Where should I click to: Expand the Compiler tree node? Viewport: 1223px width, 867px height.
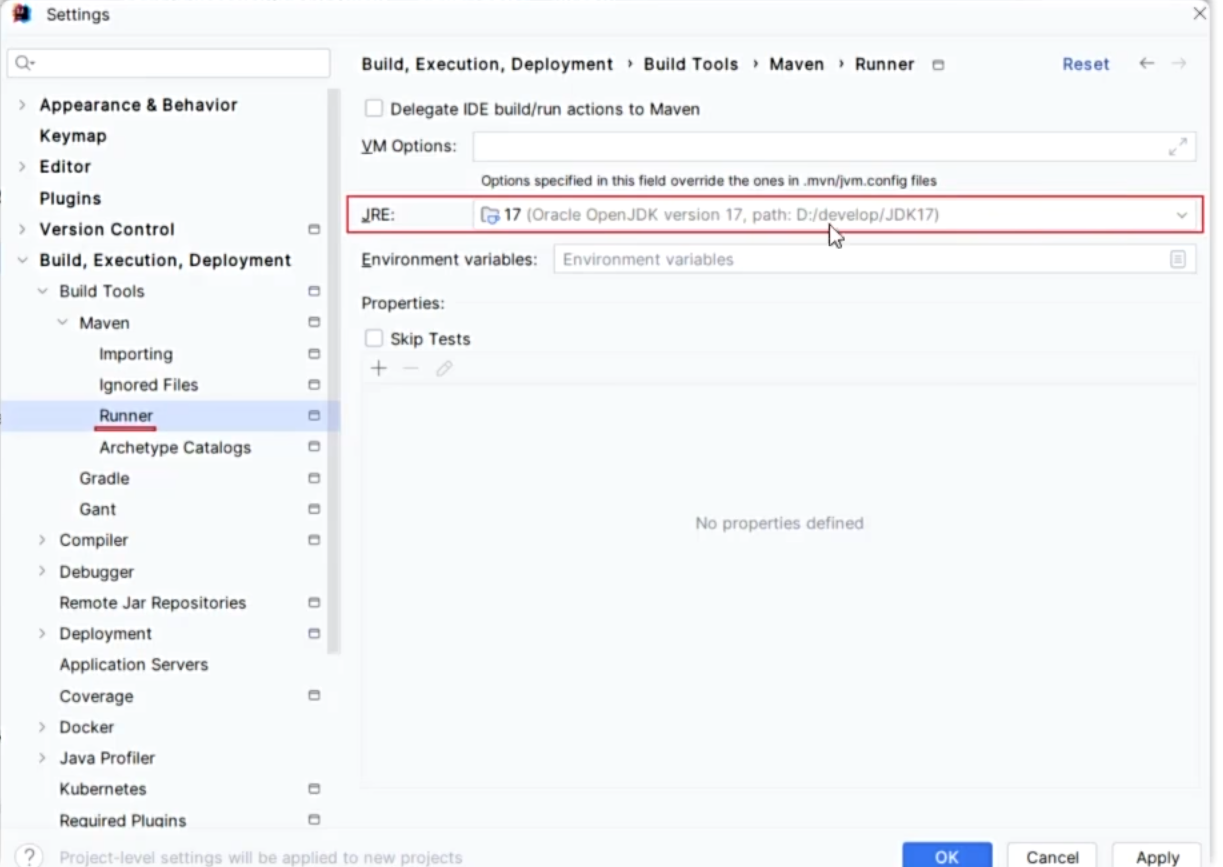point(42,541)
